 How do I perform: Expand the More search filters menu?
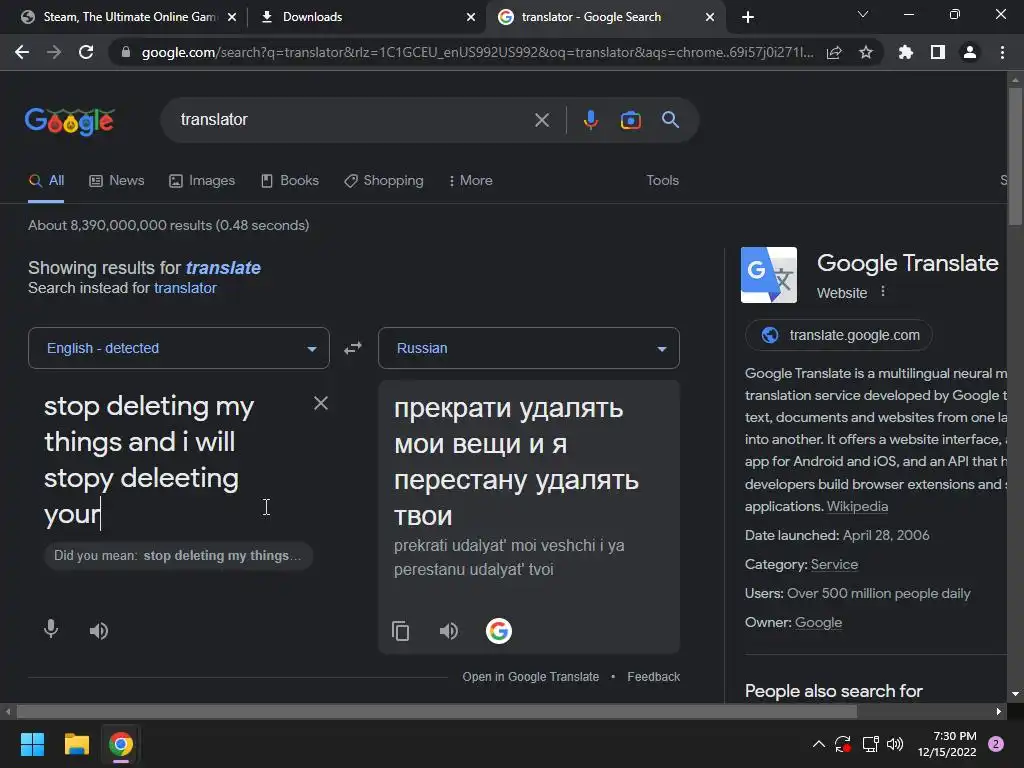point(471,181)
